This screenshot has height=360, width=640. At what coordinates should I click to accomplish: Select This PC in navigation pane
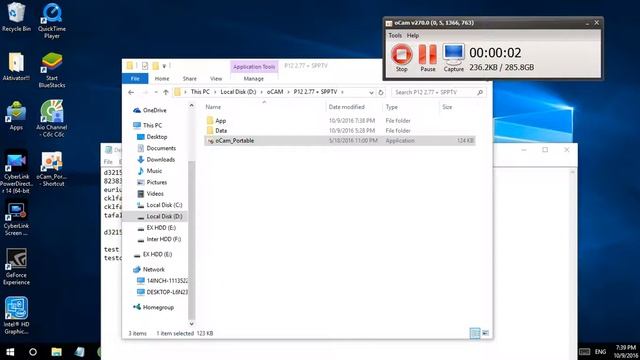pyautogui.click(x=147, y=125)
